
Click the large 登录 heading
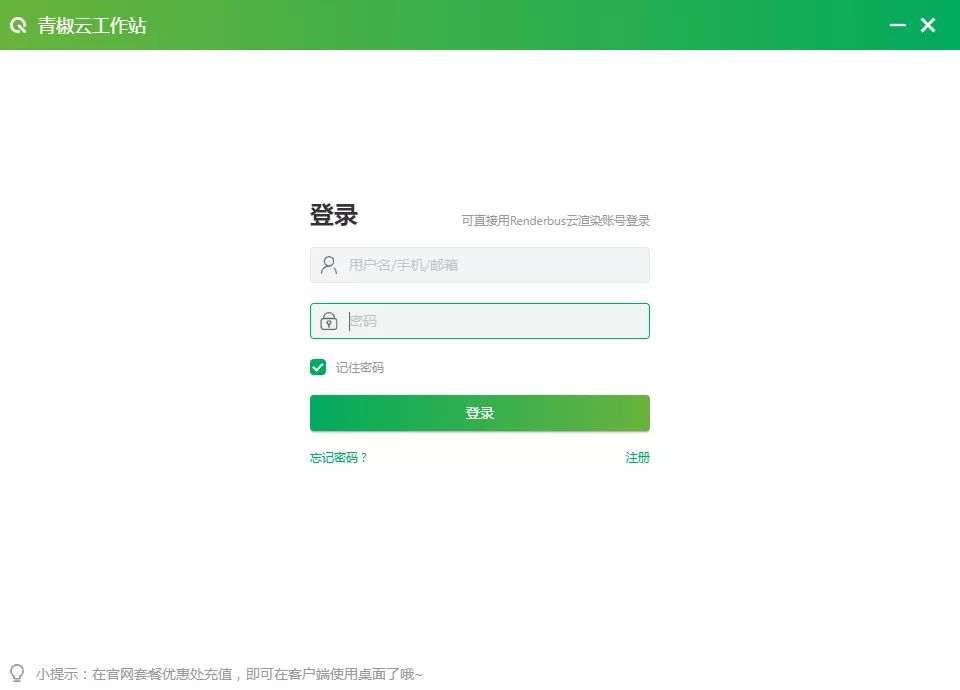point(334,215)
